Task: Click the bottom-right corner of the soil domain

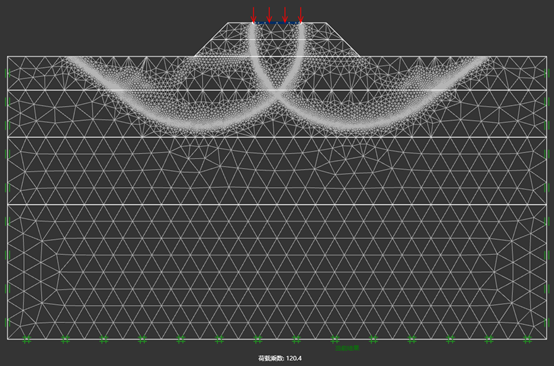Action: click(547, 340)
